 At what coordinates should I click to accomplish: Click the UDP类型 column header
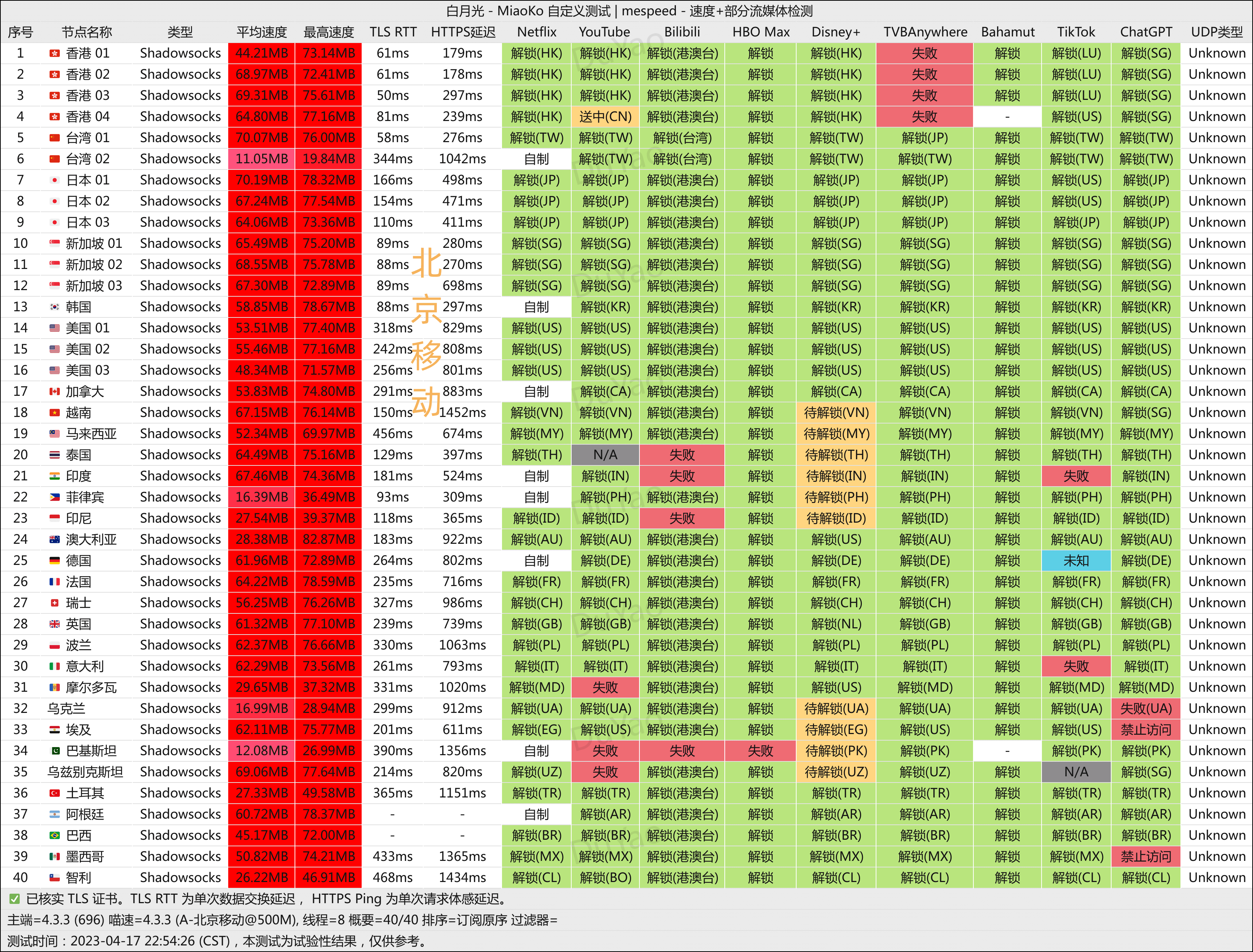point(1217,32)
